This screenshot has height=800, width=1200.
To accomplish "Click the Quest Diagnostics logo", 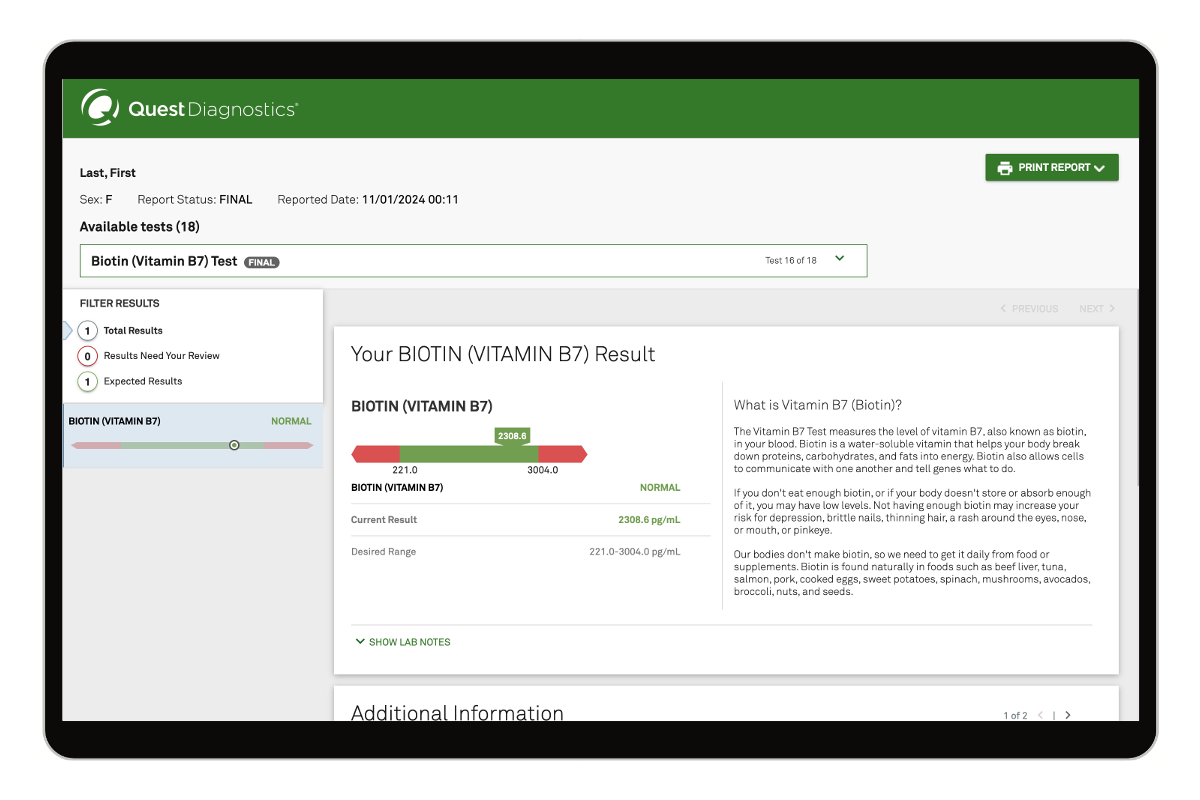I will pyautogui.click(x=189, y=109).
